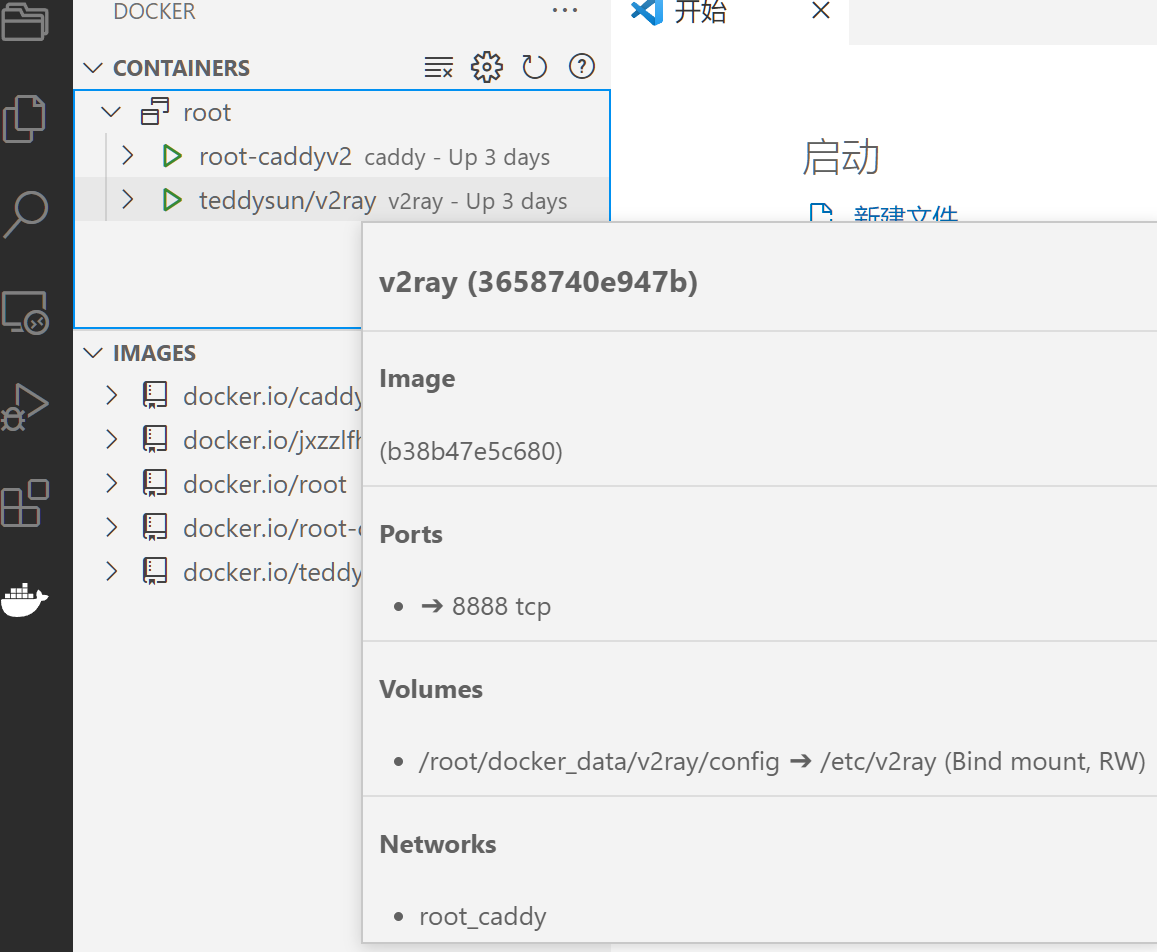
Task: Select docker.io/root image label
Action: click(264, 484)
